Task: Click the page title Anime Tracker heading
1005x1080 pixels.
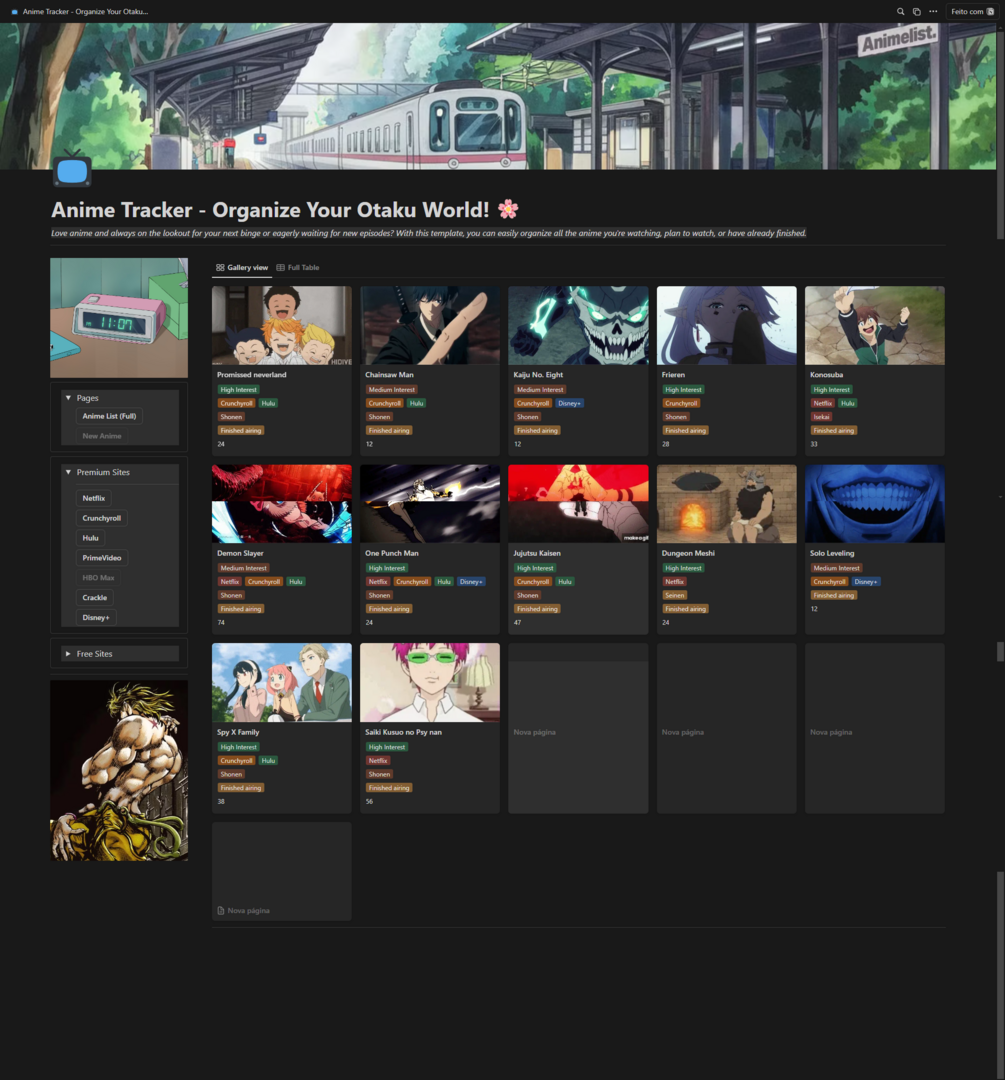Action: 270,209
